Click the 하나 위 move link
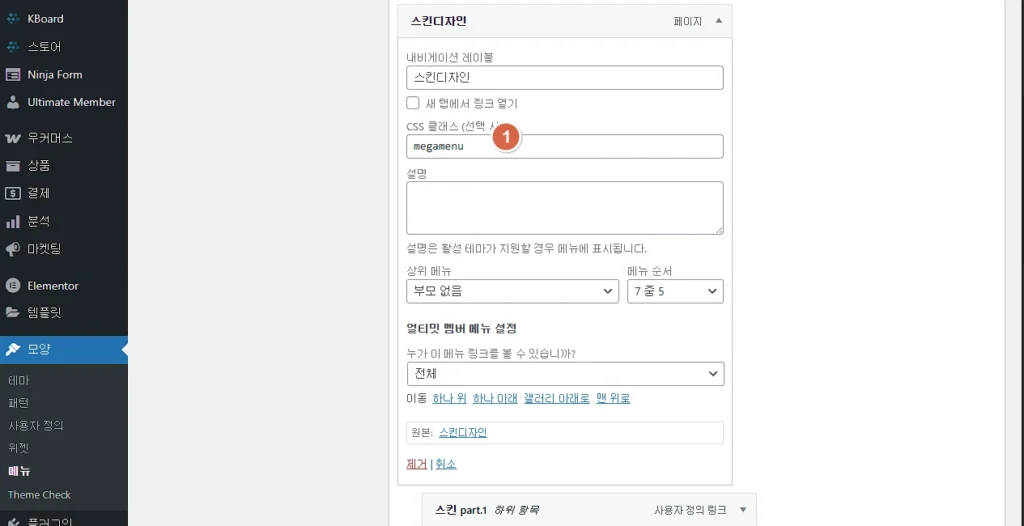 click(449, 398)
